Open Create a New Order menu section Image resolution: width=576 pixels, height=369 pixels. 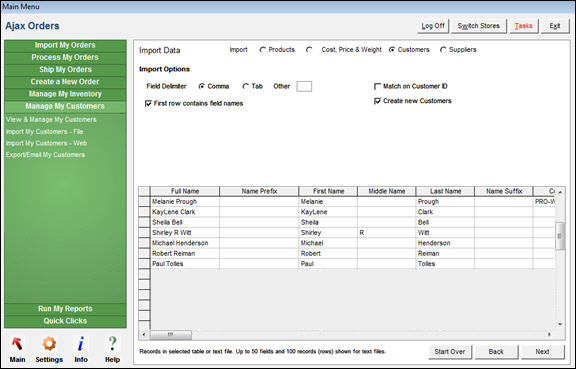[65, 82]
